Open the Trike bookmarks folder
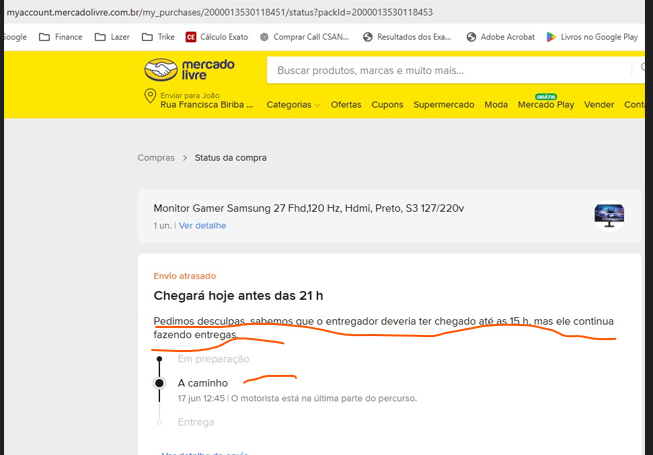Screen dimensions: 653x455 pyautogui.click(x=158, y=37)
